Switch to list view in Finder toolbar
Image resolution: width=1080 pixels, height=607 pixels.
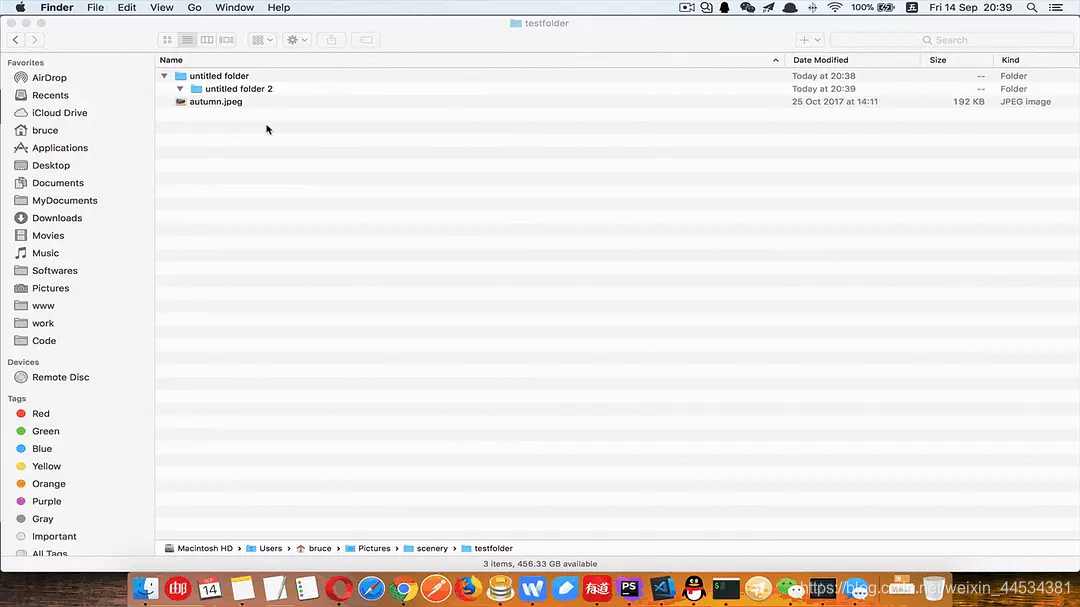[x=187, y=40]
